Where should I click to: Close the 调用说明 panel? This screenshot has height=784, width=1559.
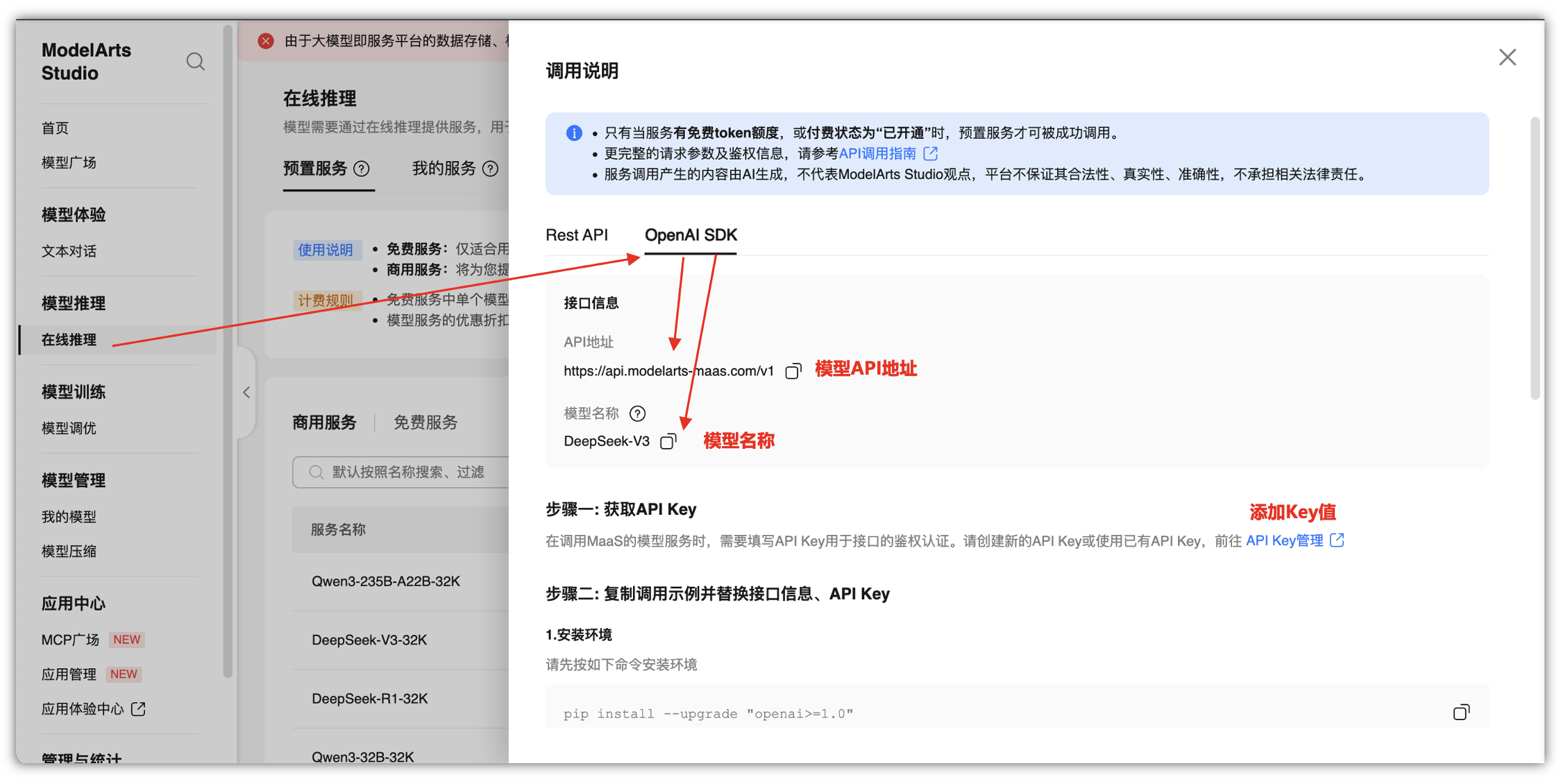[1507, 57]
